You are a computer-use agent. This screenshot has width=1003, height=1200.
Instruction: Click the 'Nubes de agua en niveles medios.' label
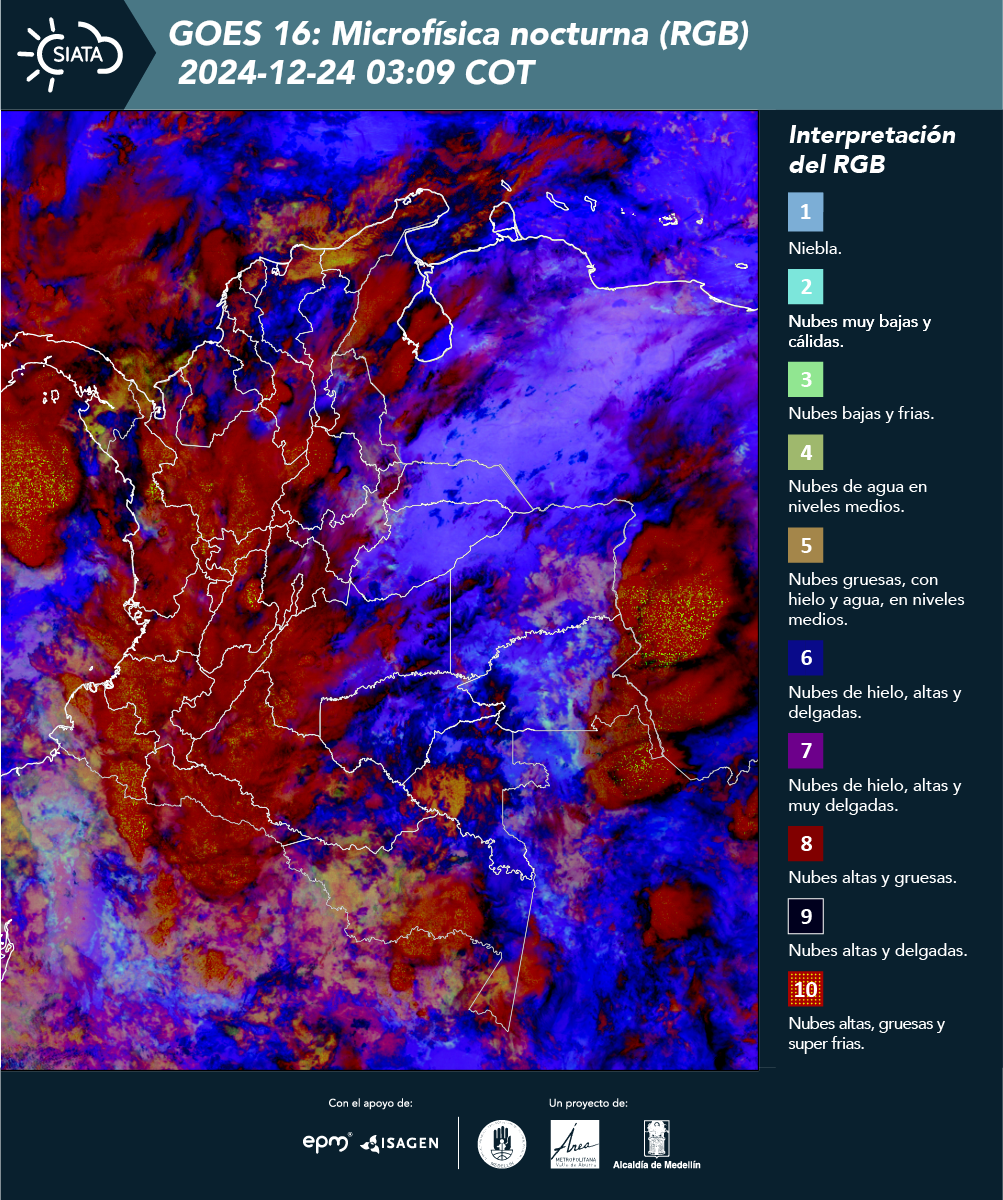[858, 496]
